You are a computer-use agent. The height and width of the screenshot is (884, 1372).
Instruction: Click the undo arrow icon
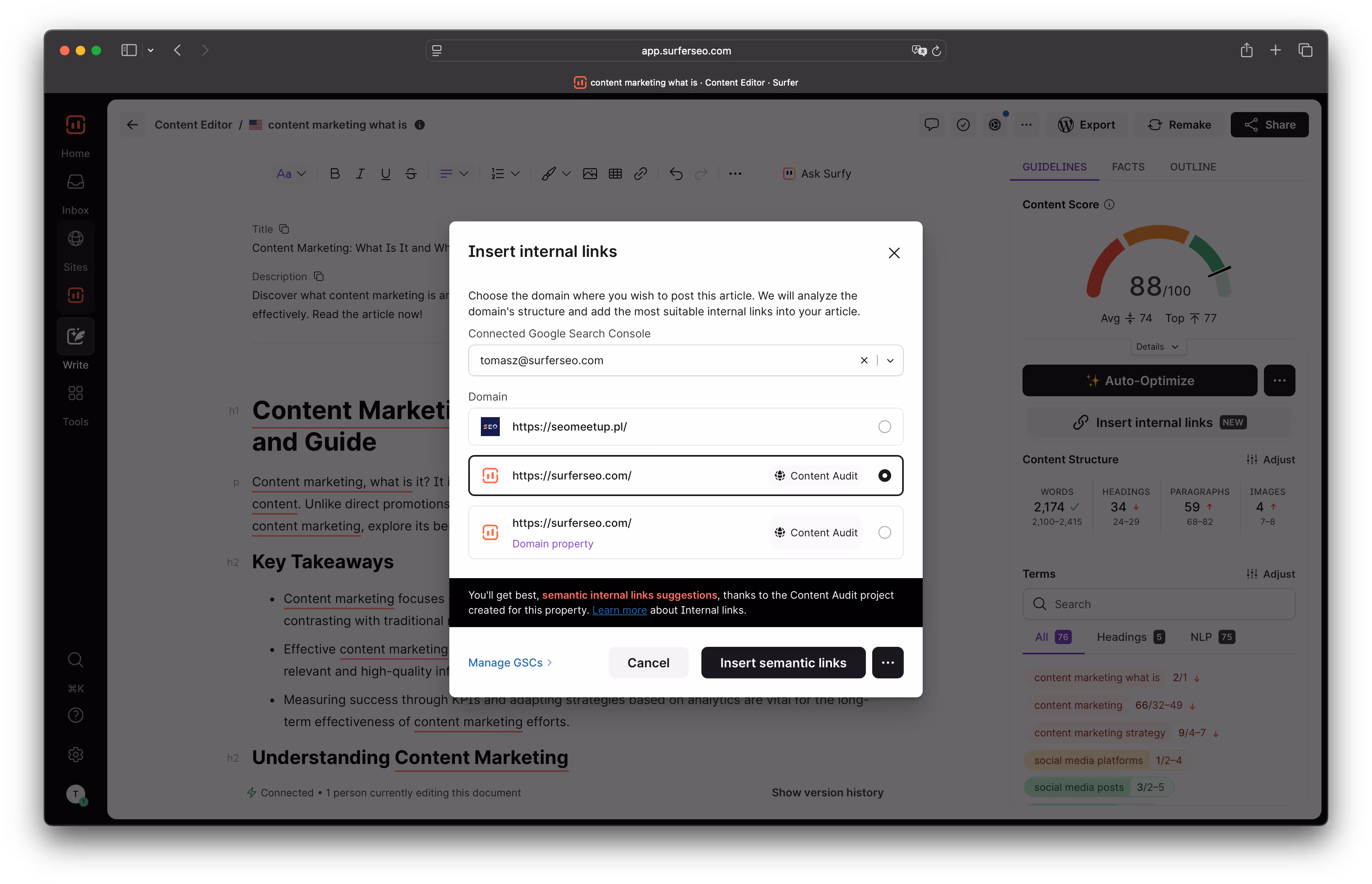tap(676, 173)
